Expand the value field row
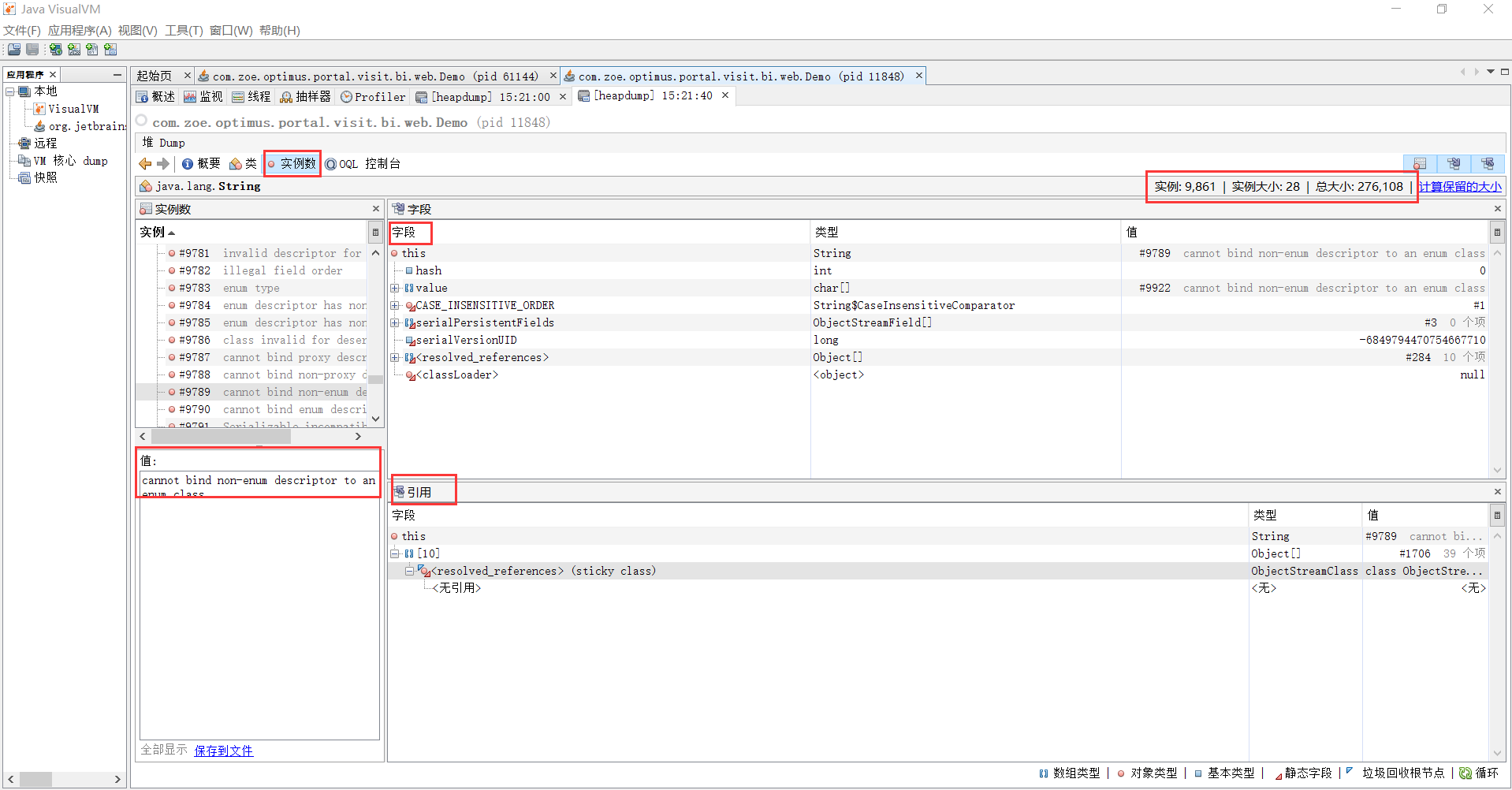This screenshot has width=1512, height=790. point(395,288)
